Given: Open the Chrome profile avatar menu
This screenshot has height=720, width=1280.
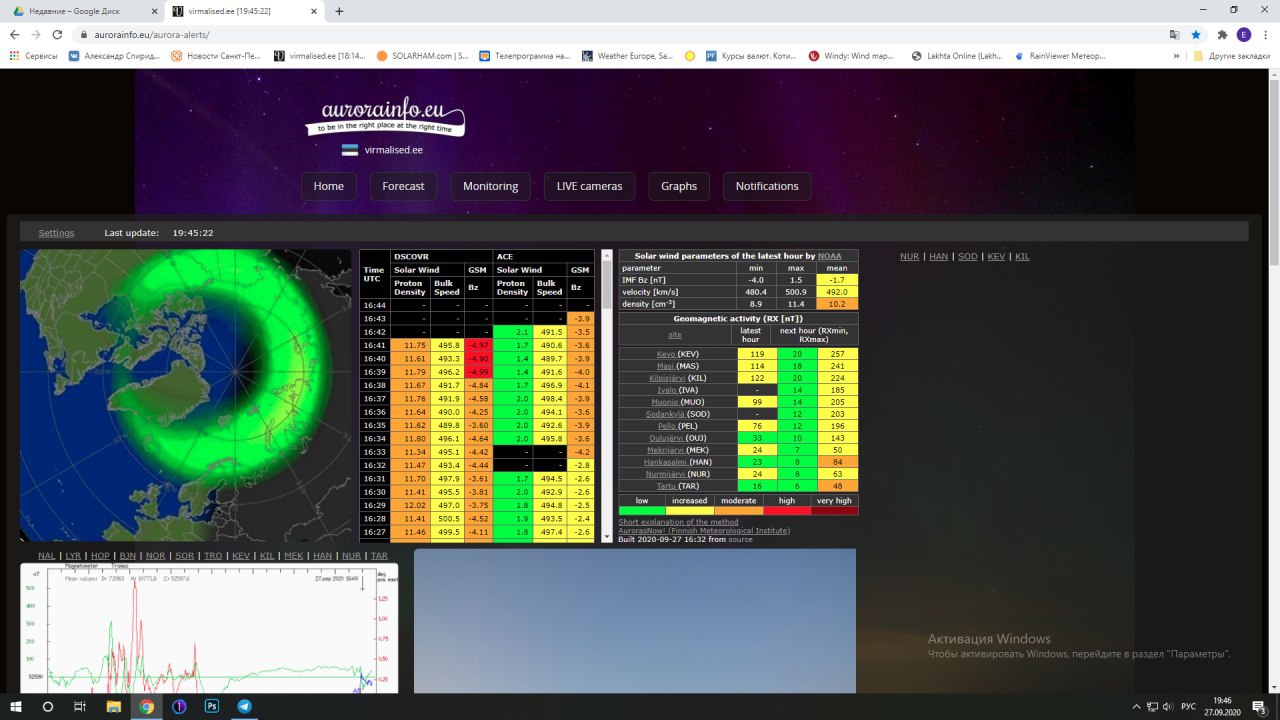Looking at the screenshot, I should tap(1243, 33).
